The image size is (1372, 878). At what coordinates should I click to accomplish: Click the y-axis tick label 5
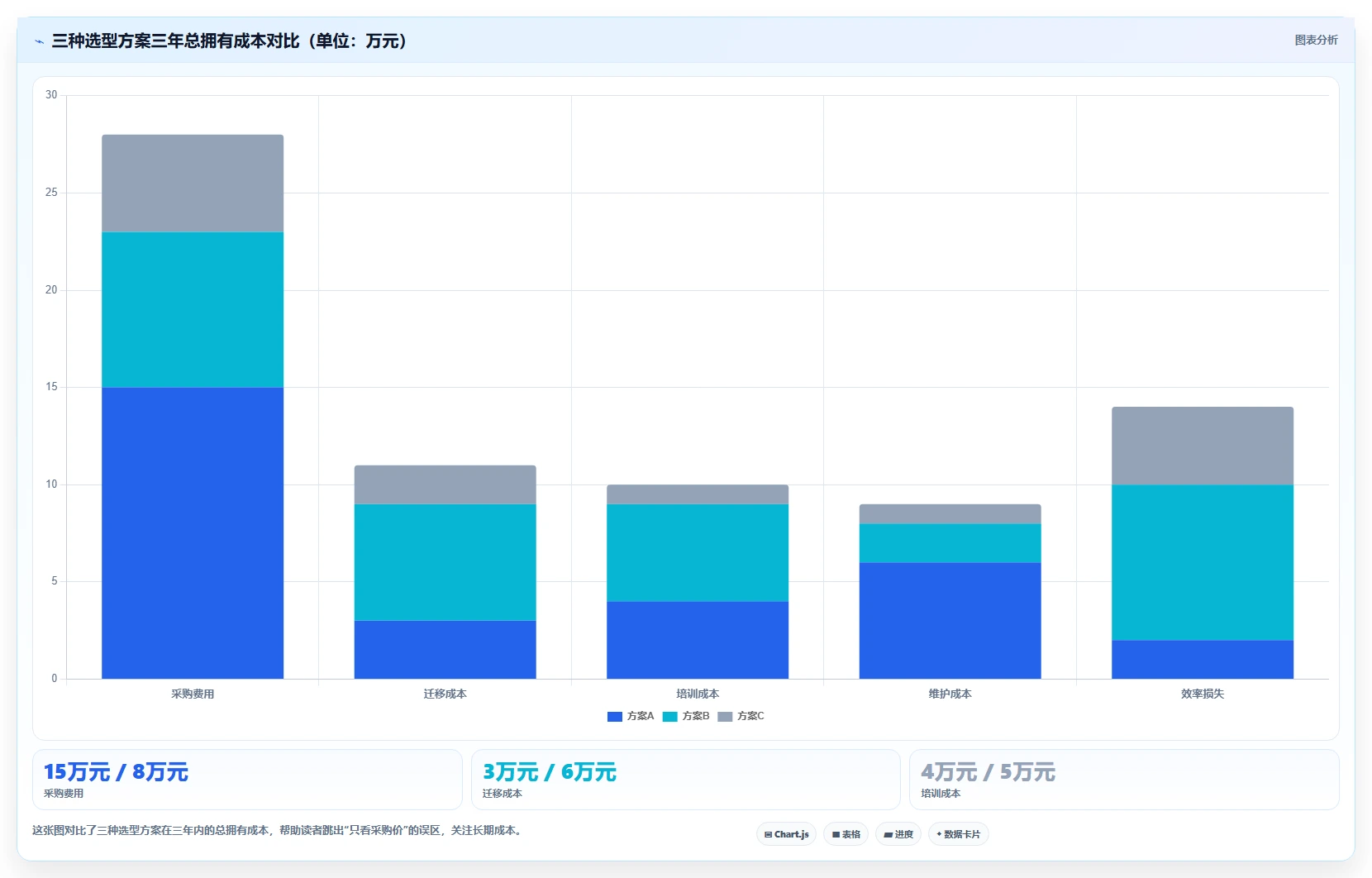pos(55,581)
